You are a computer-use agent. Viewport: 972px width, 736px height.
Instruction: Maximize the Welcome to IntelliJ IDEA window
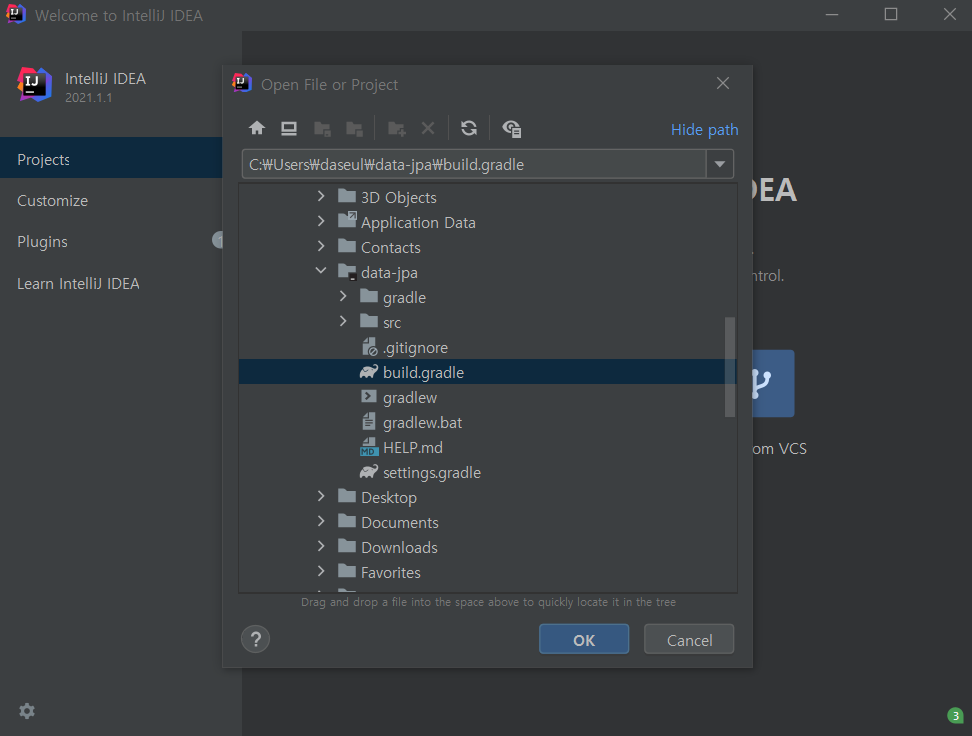(x=891, y=14)
